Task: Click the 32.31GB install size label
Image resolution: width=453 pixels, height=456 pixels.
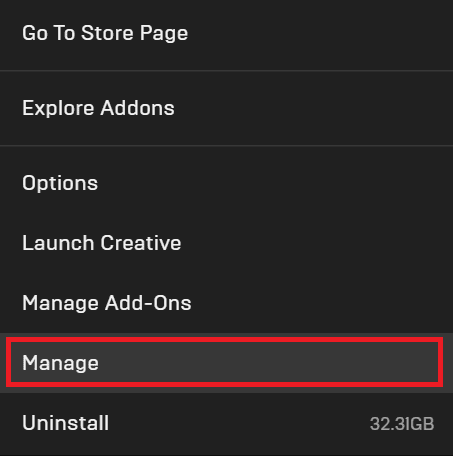Action: (x=402, y=424)
